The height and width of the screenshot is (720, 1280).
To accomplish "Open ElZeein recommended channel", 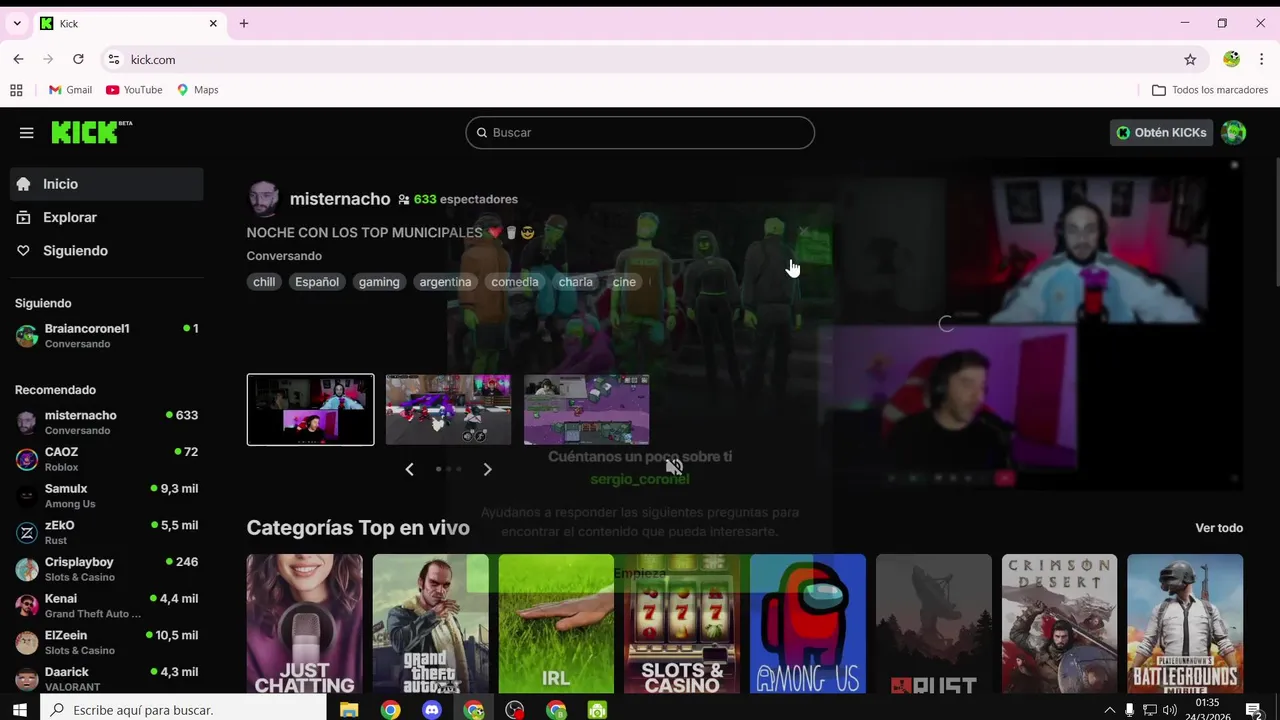I will [x=107, y=642].
